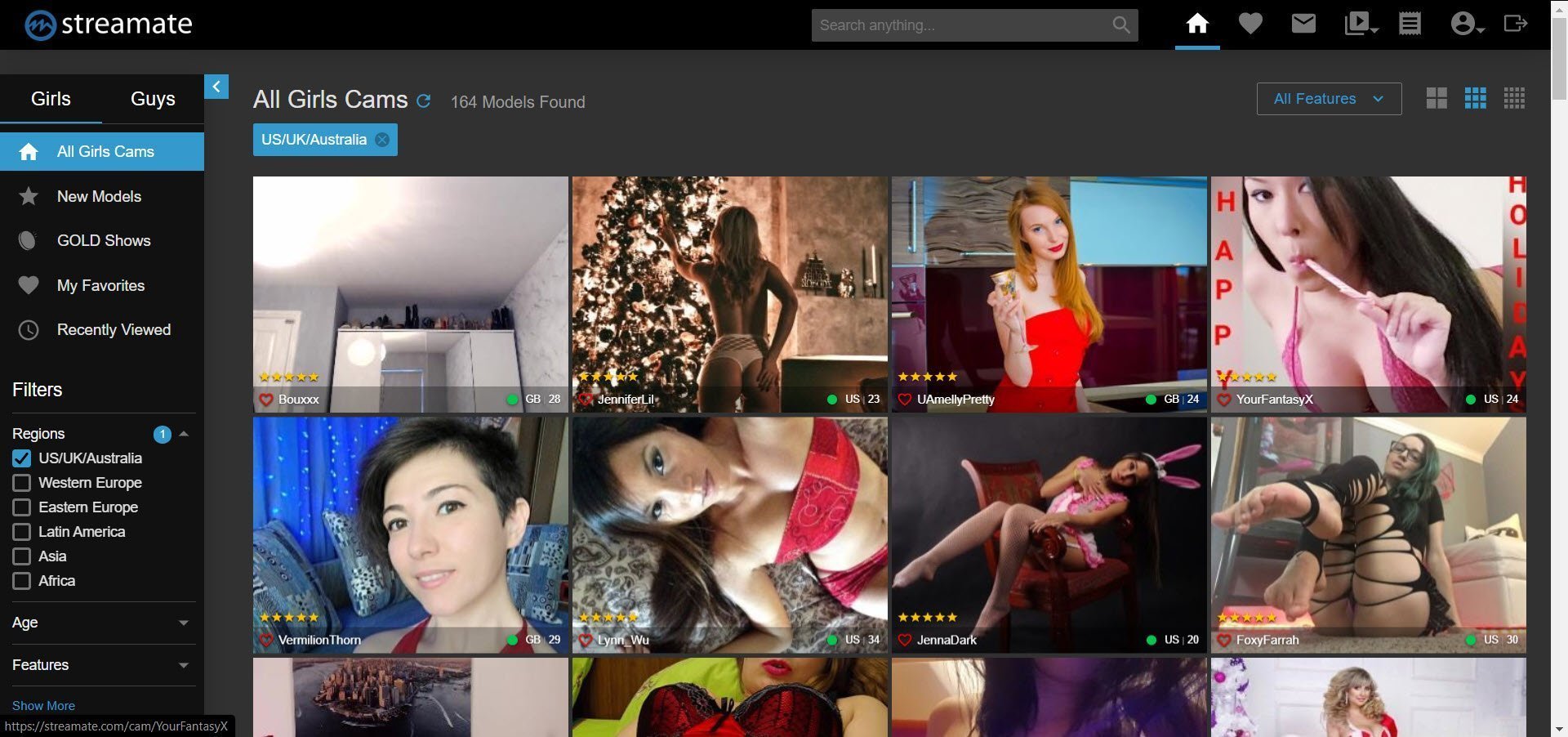Open messages with the envelope icon
This screenshot has height=737, width=1568.
pos(1303,24)
